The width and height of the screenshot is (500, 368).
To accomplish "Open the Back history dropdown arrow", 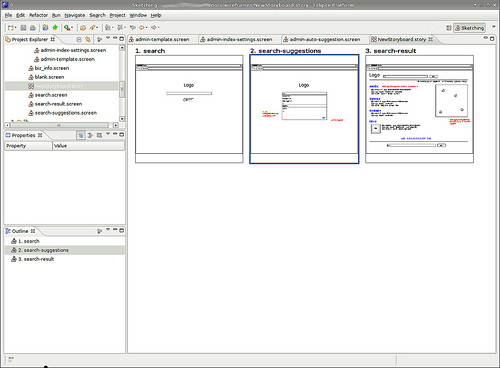I will 146,28.
